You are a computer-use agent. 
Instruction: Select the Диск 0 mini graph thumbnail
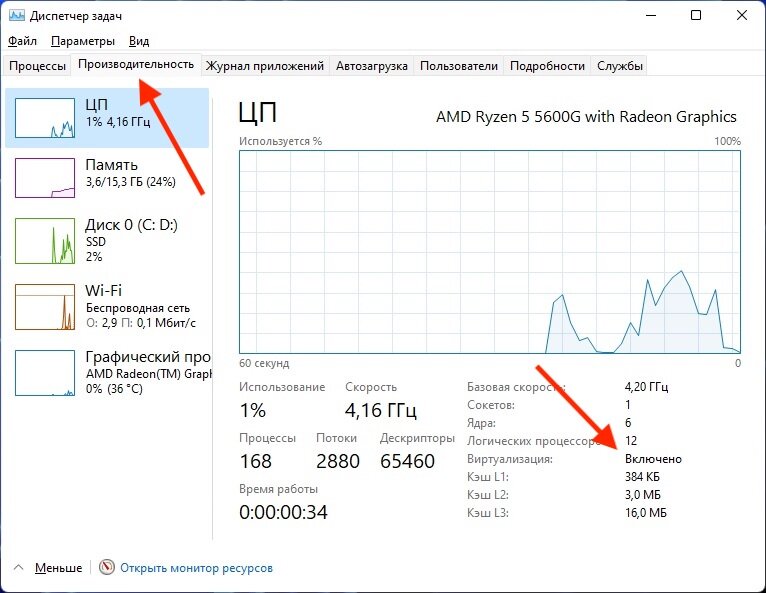pos(45,241)
